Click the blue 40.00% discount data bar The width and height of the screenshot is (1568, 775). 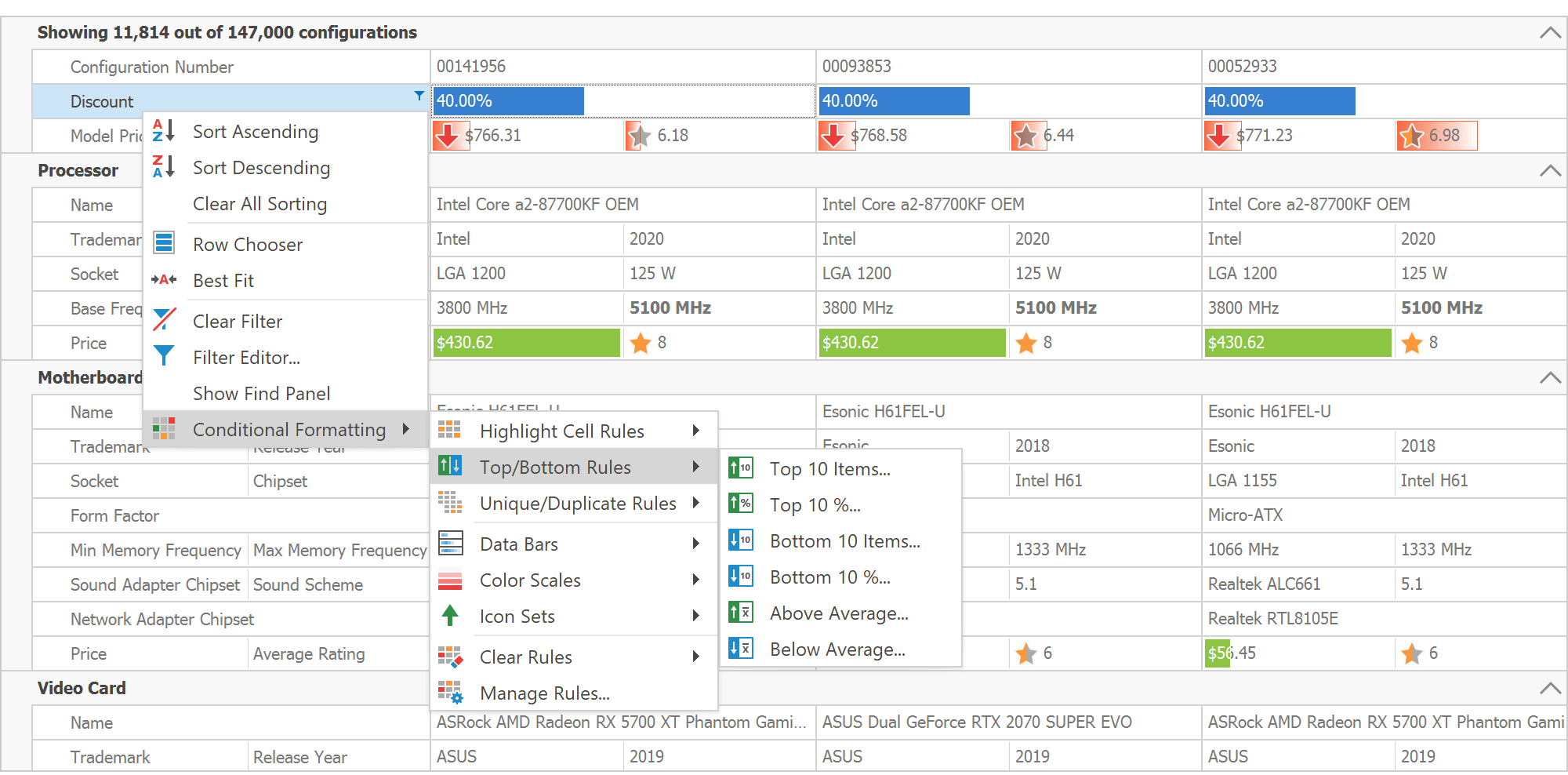tap(508, 100)
